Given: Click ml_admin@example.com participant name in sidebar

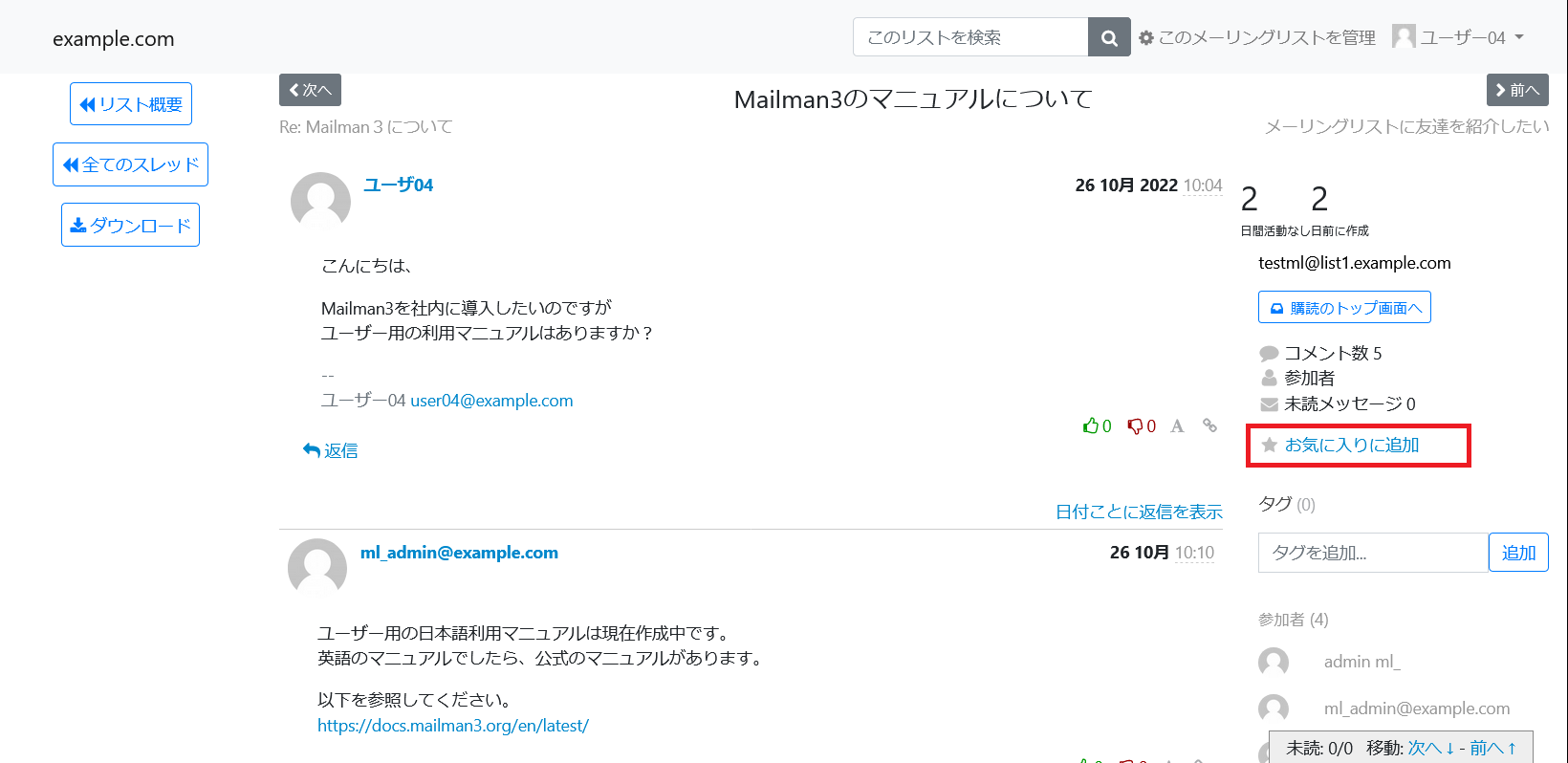Looking at the screenshot, I should 1417,708.
